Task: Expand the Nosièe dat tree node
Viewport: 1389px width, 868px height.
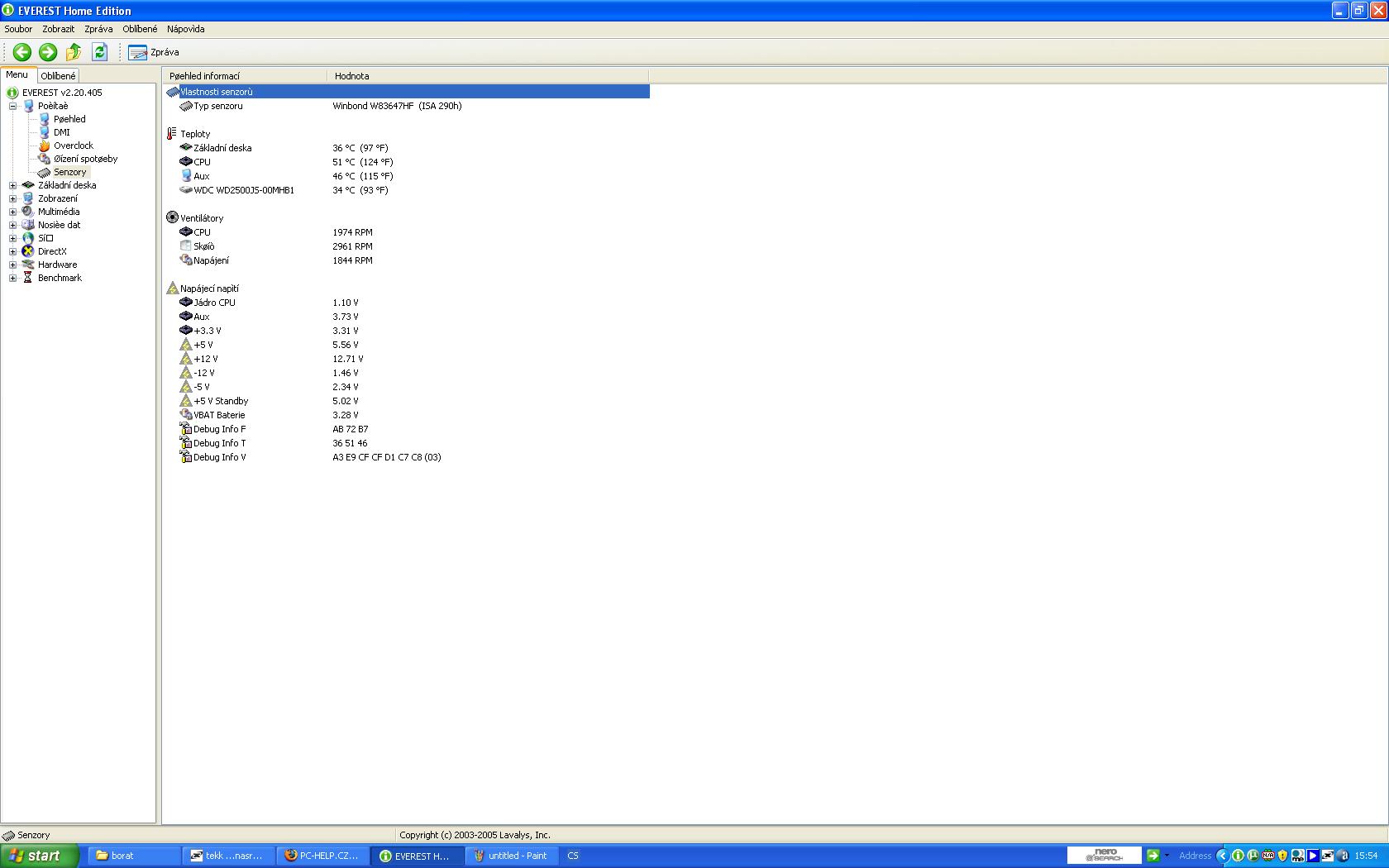Action: coord(12,225)
